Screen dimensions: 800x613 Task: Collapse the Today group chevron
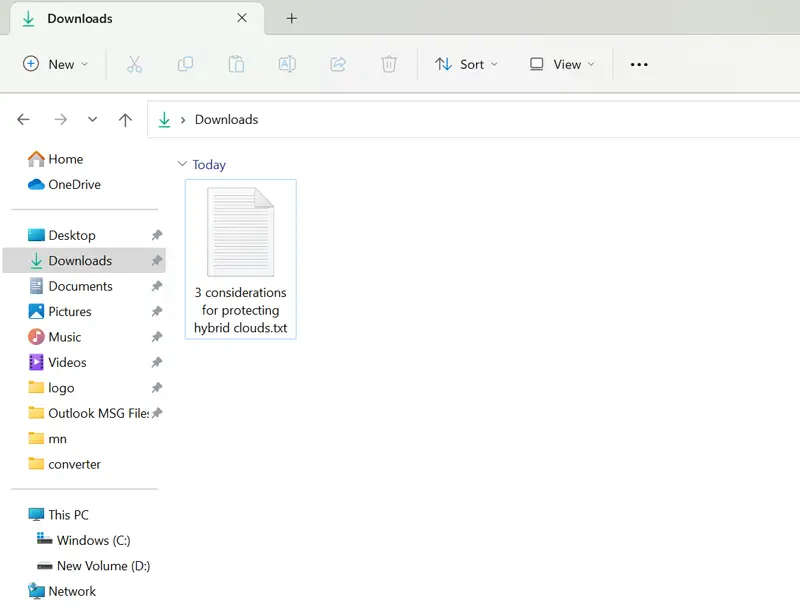click(181, 165)
